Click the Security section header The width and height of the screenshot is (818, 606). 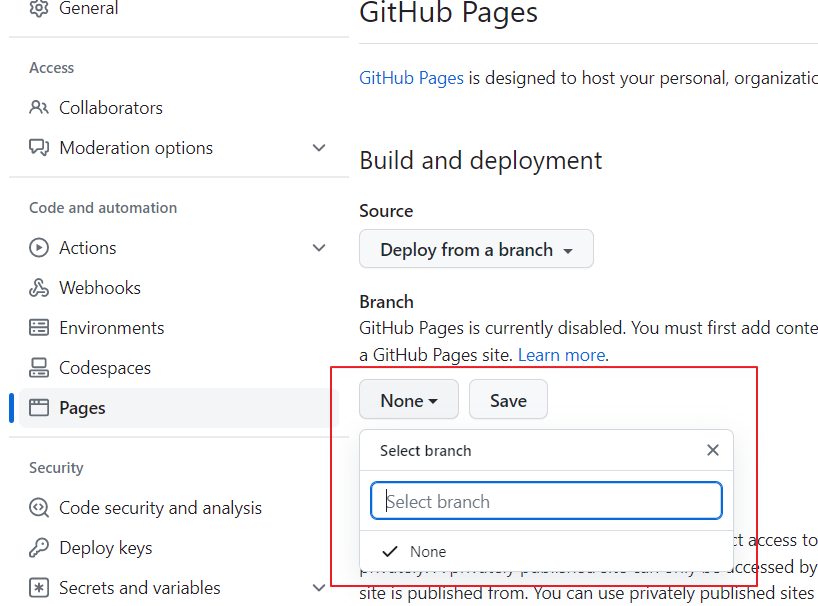(56, 468)
